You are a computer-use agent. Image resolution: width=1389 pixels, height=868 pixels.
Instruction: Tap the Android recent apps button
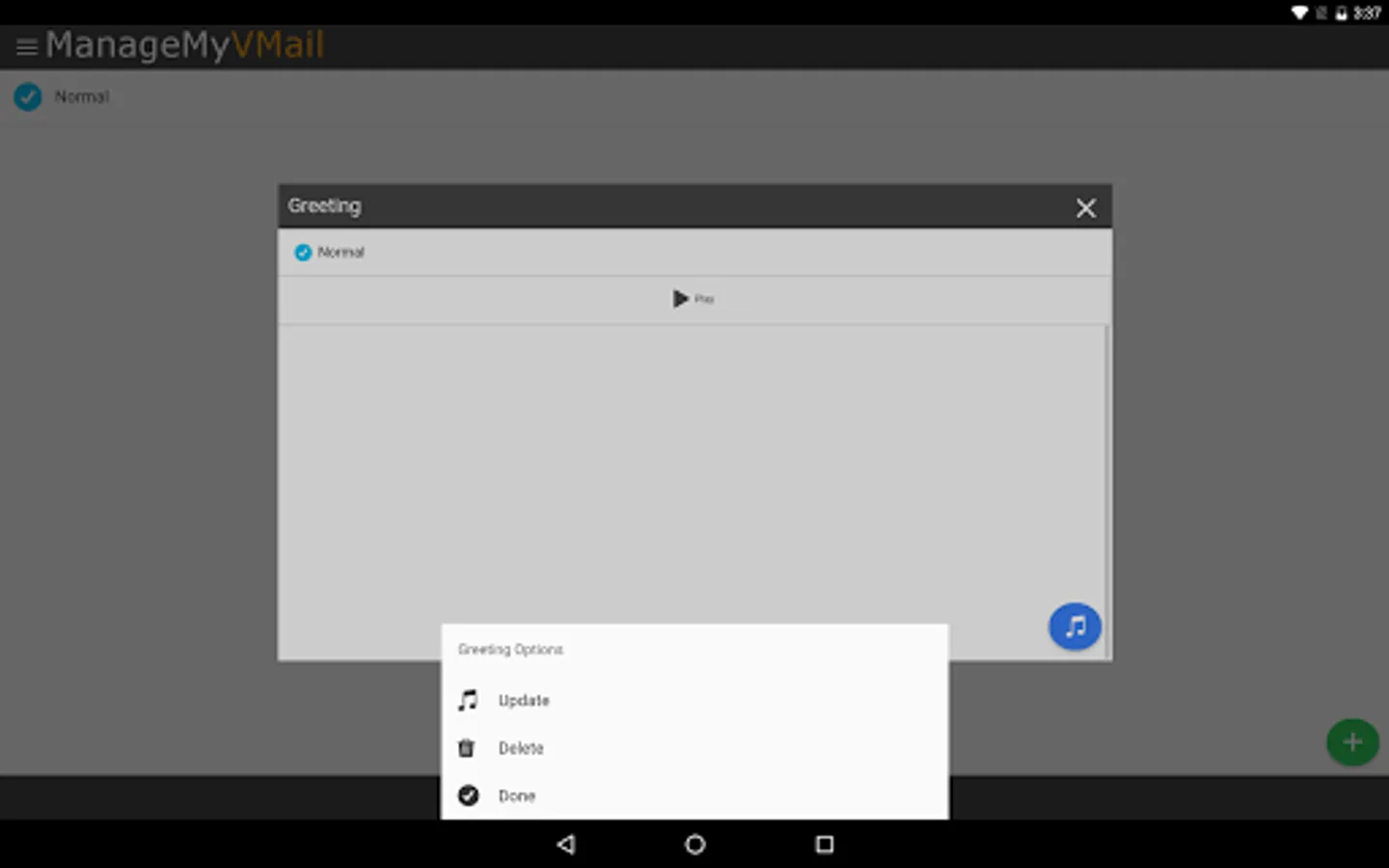[x=825, y=845]
